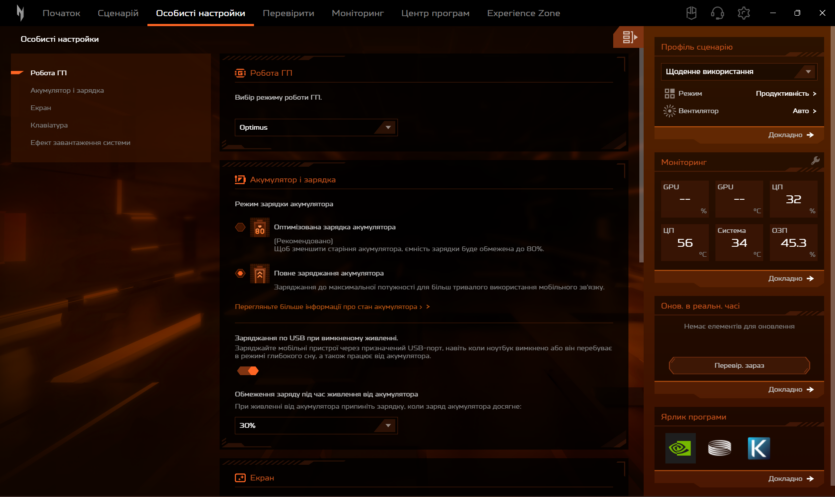835x497 pixels.
Task: Select Оптимізована зарядка акумулятора radio option
Action: [240, 227]
